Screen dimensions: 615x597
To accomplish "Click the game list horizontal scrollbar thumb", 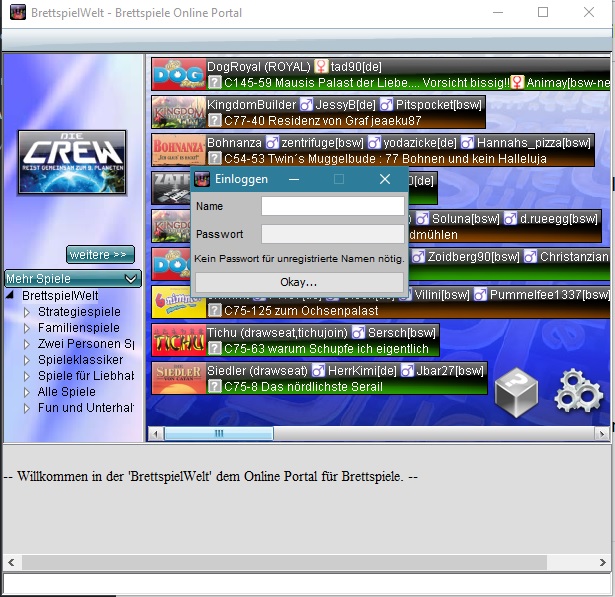I will click(x=219, y=433).
